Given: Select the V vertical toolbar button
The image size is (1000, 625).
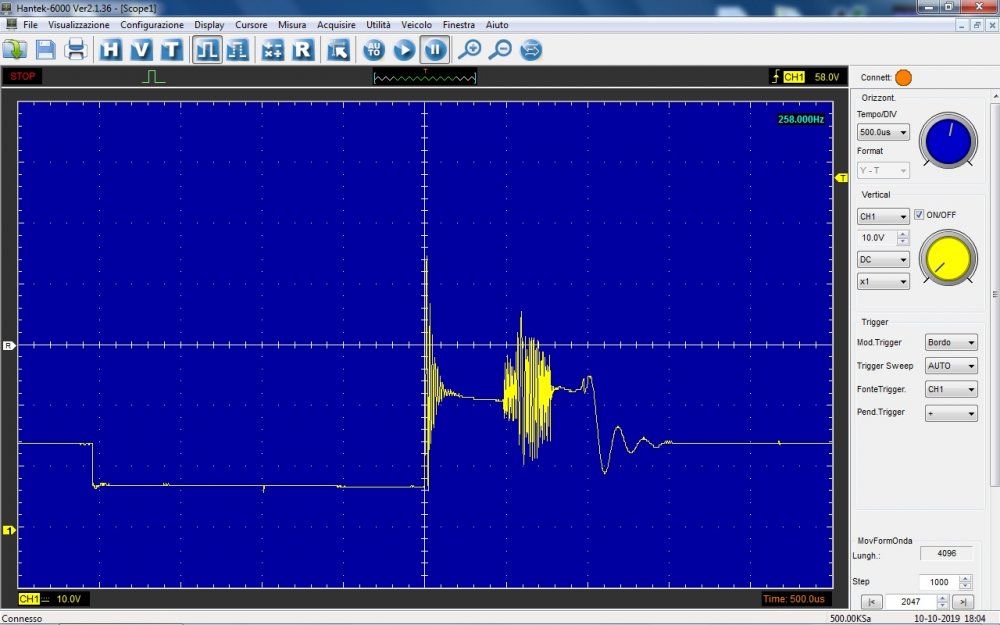Looking at the screenshot, I should tap(141, 49).
